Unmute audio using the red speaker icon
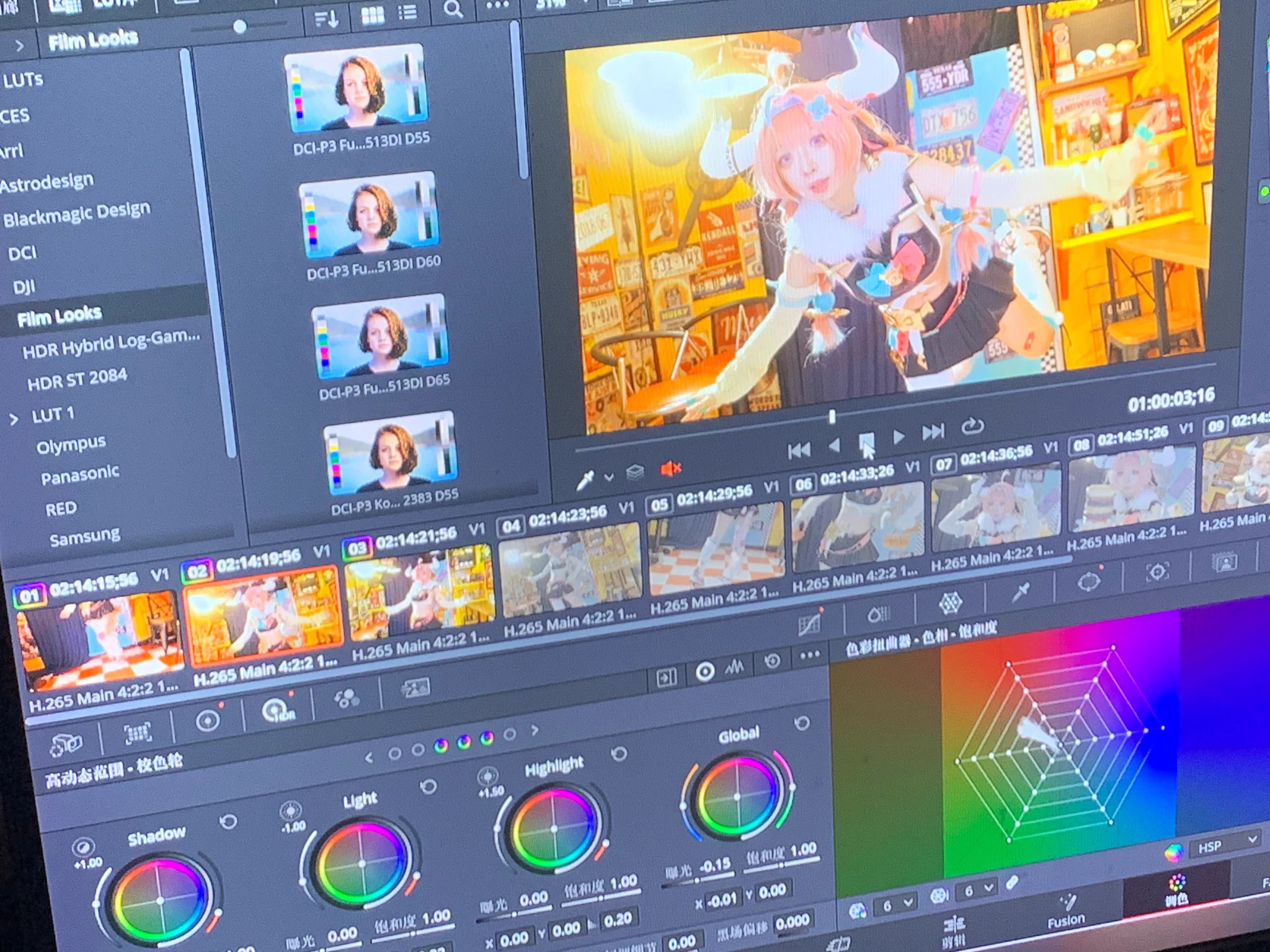The width and height of the screenshot is (1270, 952). coord(670,468)
